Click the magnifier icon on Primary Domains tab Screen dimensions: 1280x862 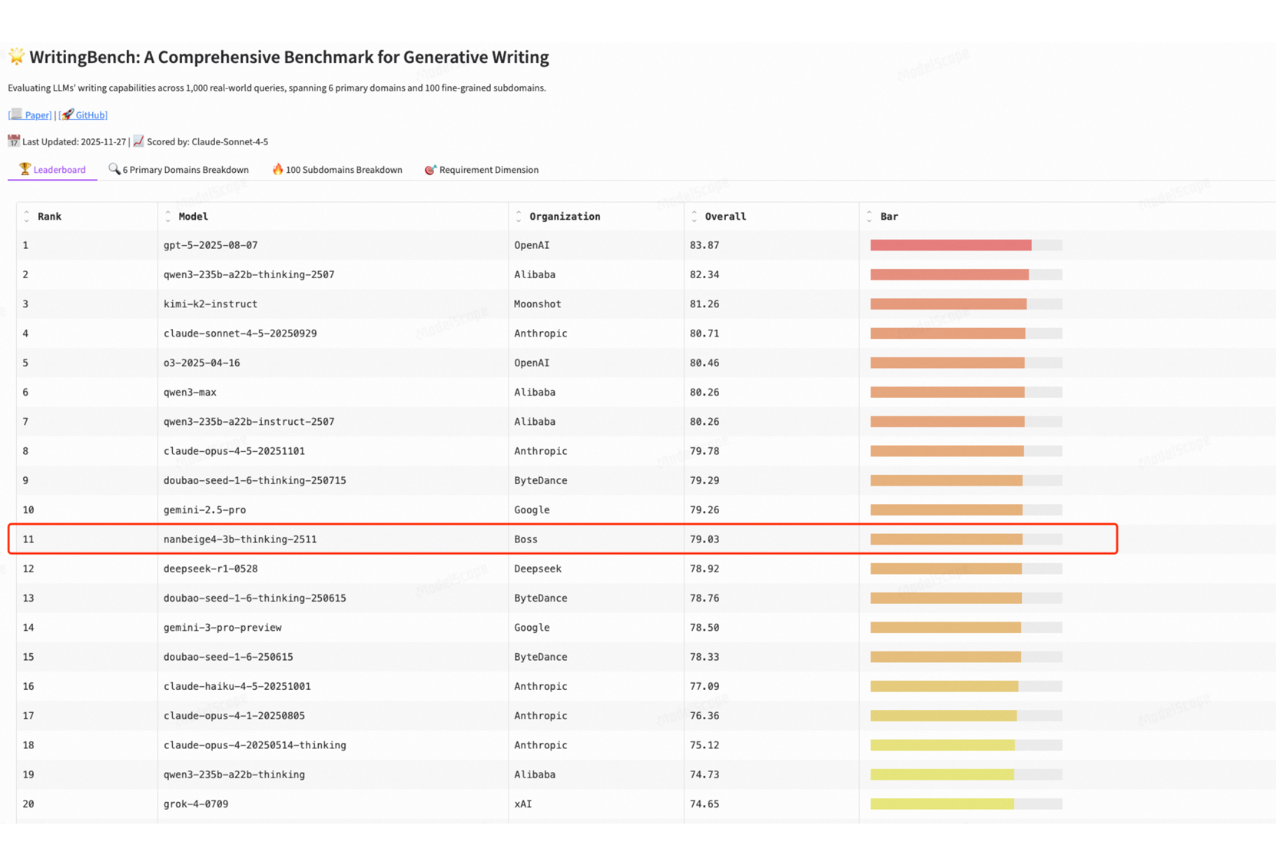pos(114,170)
